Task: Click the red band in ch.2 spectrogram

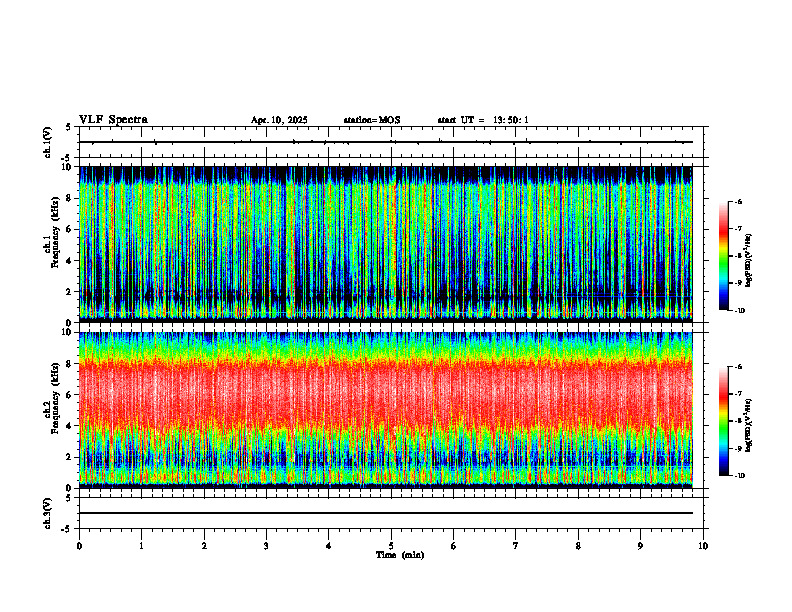Action: 386,394
